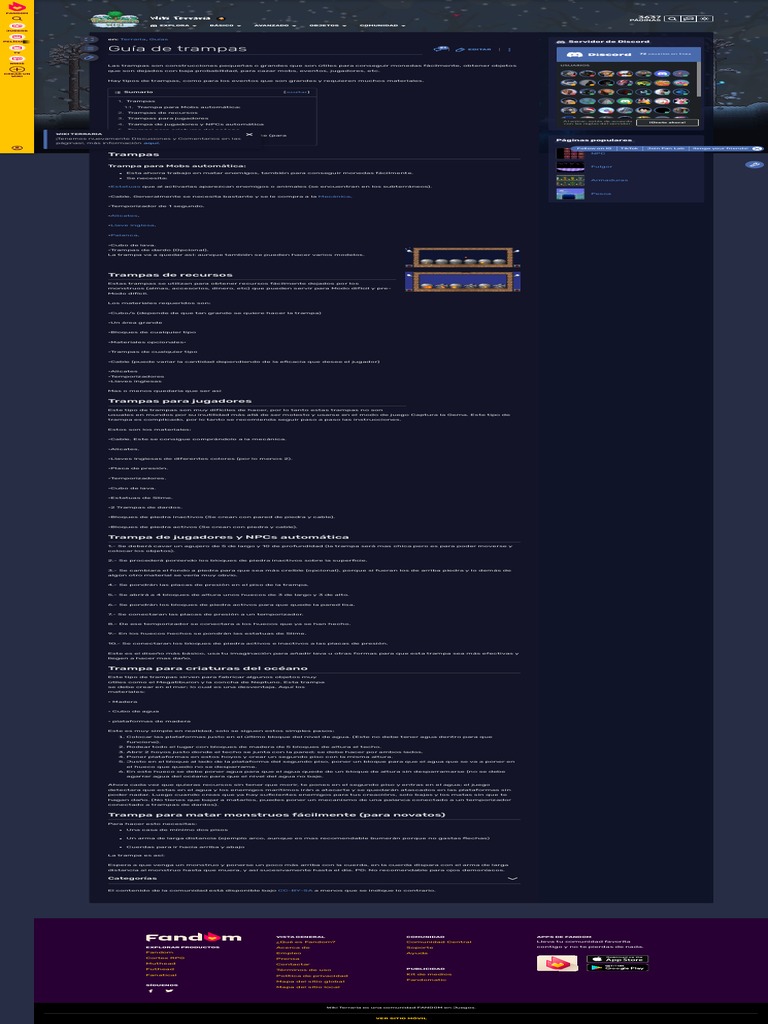Open the Twitter icon under Síguenos
This screenshot has width=768, height=1024.
(x=170, y=991)
